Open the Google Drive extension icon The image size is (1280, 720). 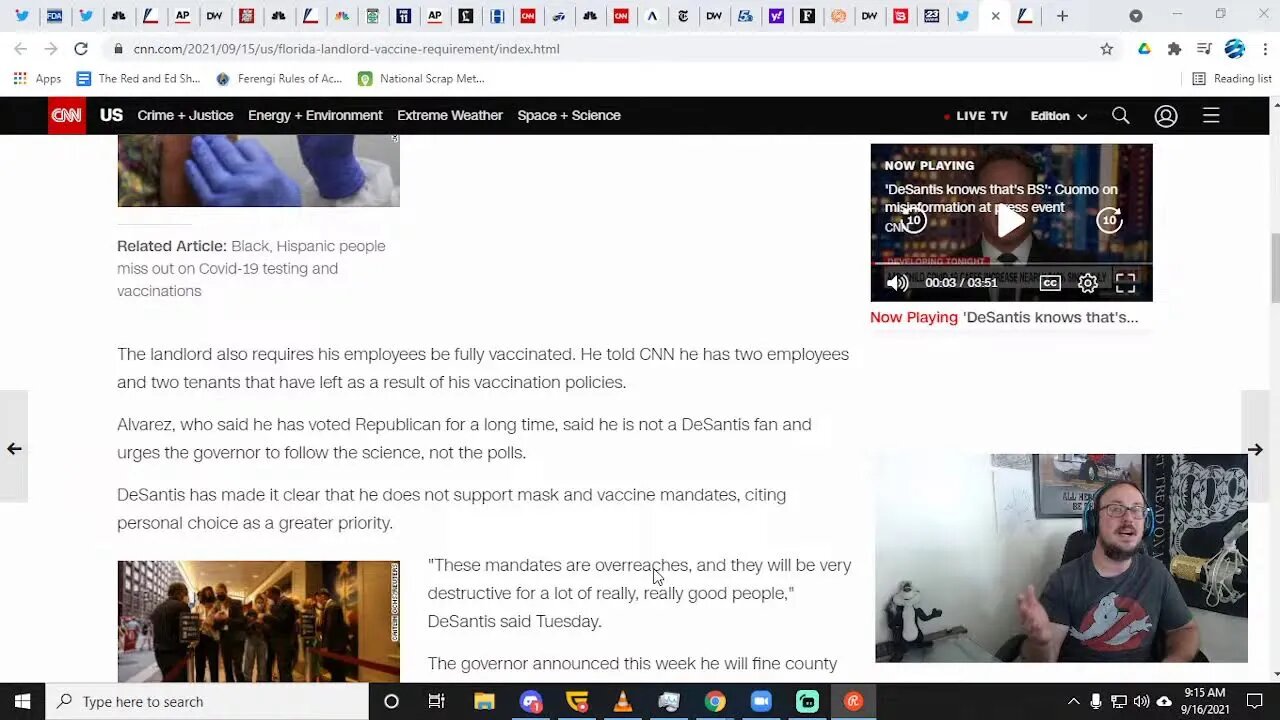(x=1144, y=48)
